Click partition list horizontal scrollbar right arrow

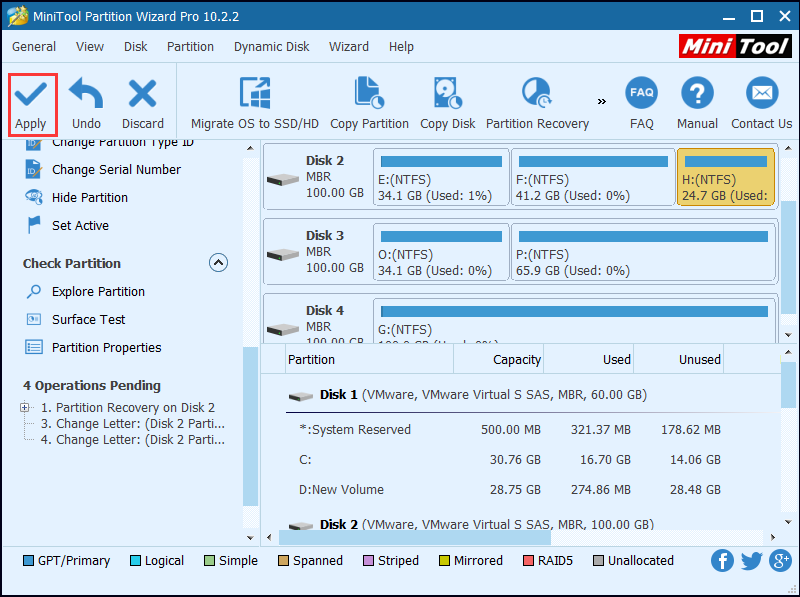773,537
